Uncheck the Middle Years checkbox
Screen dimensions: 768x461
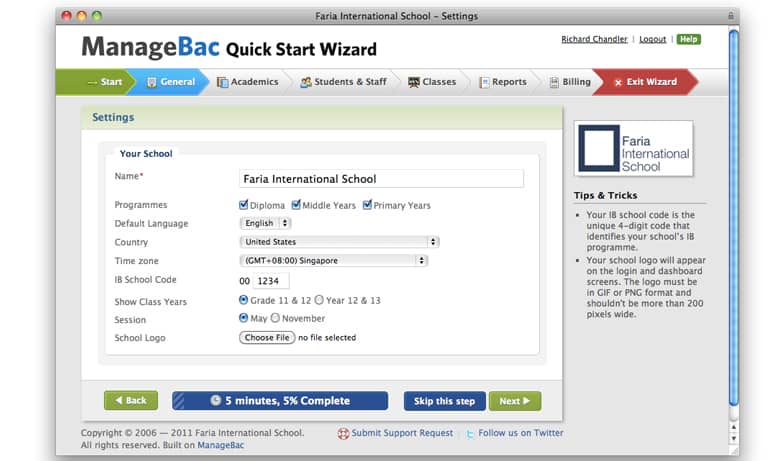click(x=296, y=205)
